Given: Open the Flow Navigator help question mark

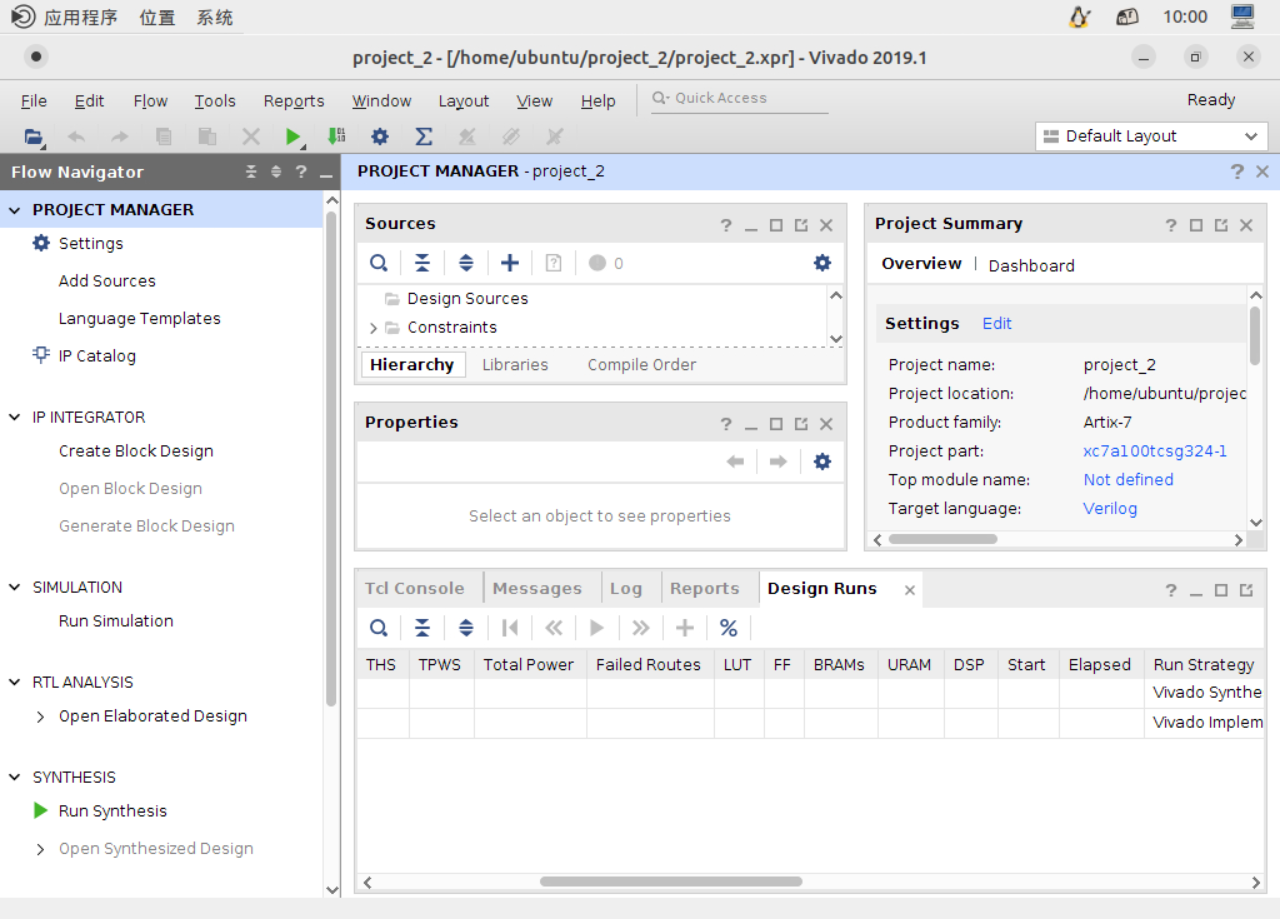Looking at the screenshot, I should (301, 172).
